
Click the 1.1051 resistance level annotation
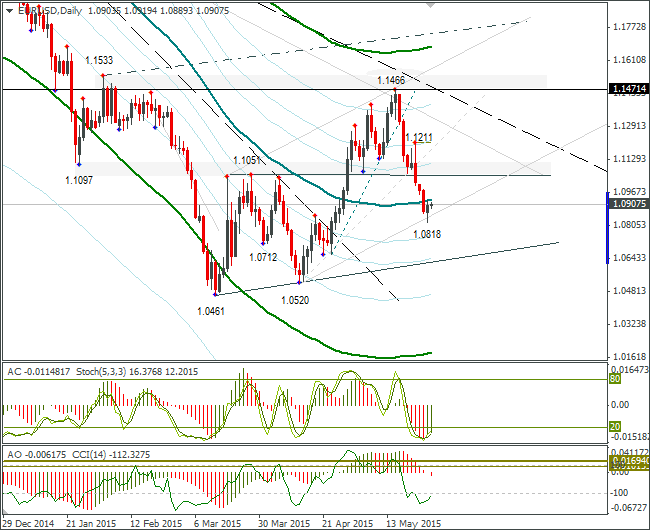coord(247,160)
